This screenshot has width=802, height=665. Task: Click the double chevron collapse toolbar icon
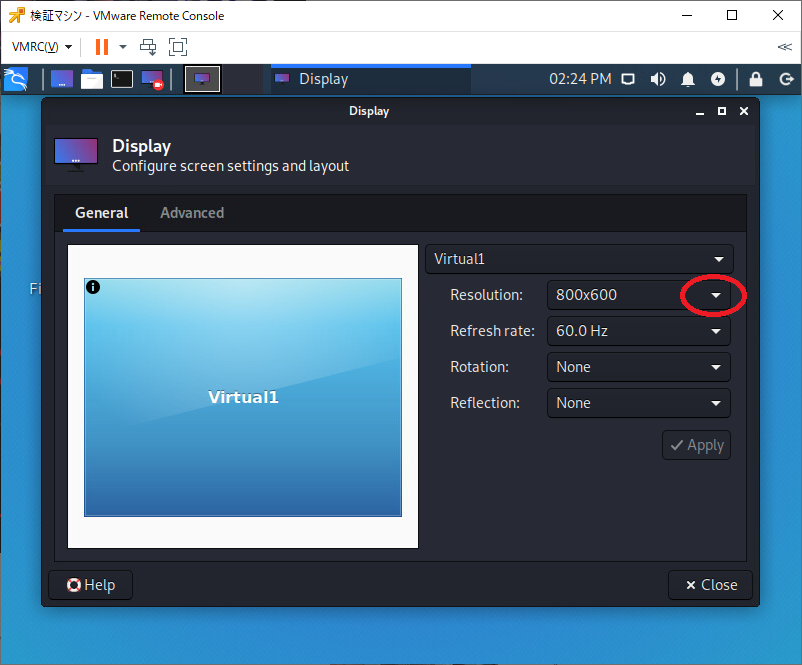[785, 47]
